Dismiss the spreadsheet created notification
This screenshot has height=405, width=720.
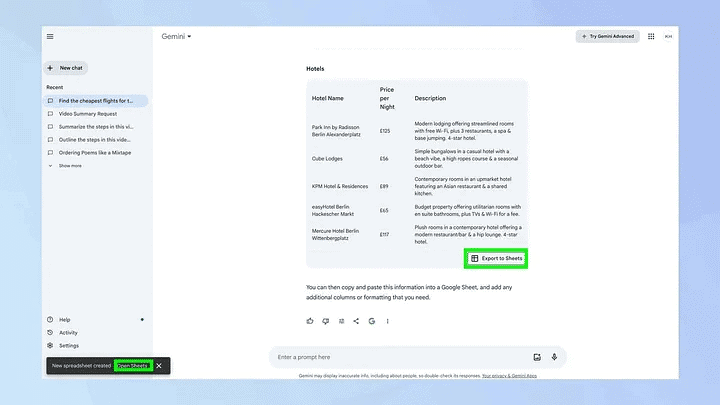tap(159, 366)
